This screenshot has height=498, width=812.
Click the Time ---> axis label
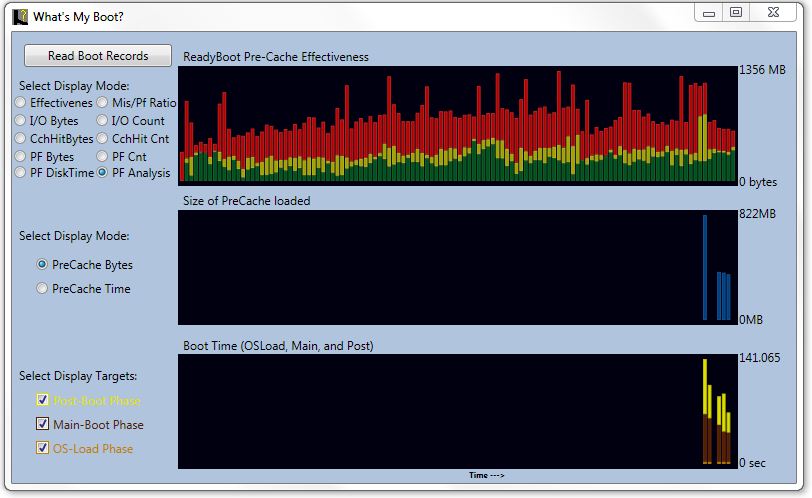pos(486,475)
